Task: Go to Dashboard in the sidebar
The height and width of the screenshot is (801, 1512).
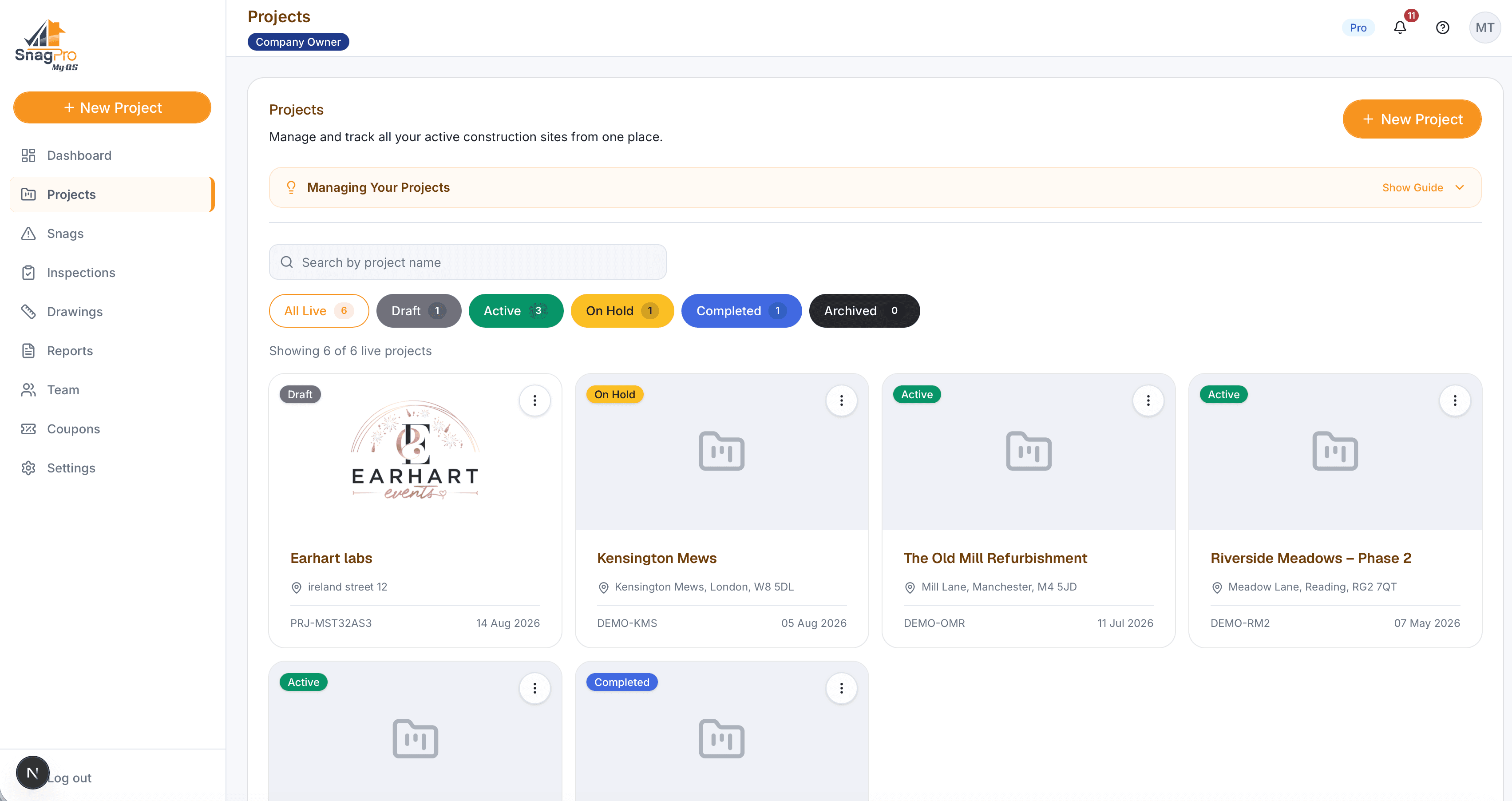Action: point(112,155)
